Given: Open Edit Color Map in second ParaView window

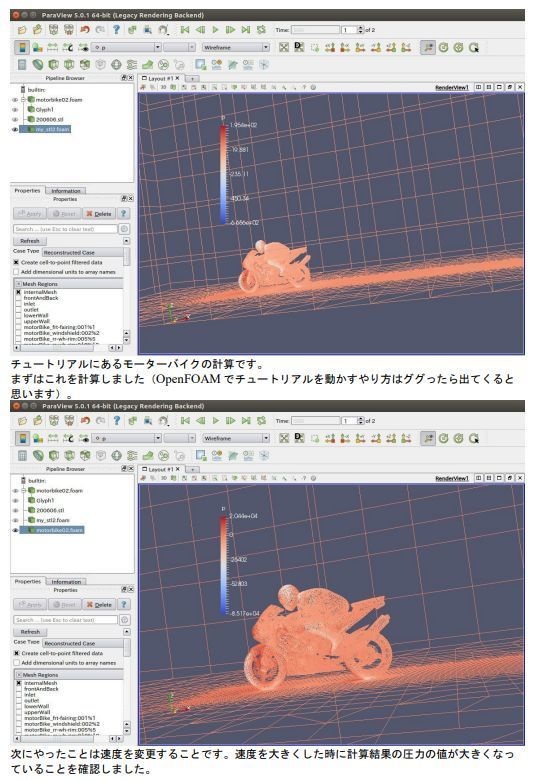Looking at the screenshot, I should coord(38,438).
